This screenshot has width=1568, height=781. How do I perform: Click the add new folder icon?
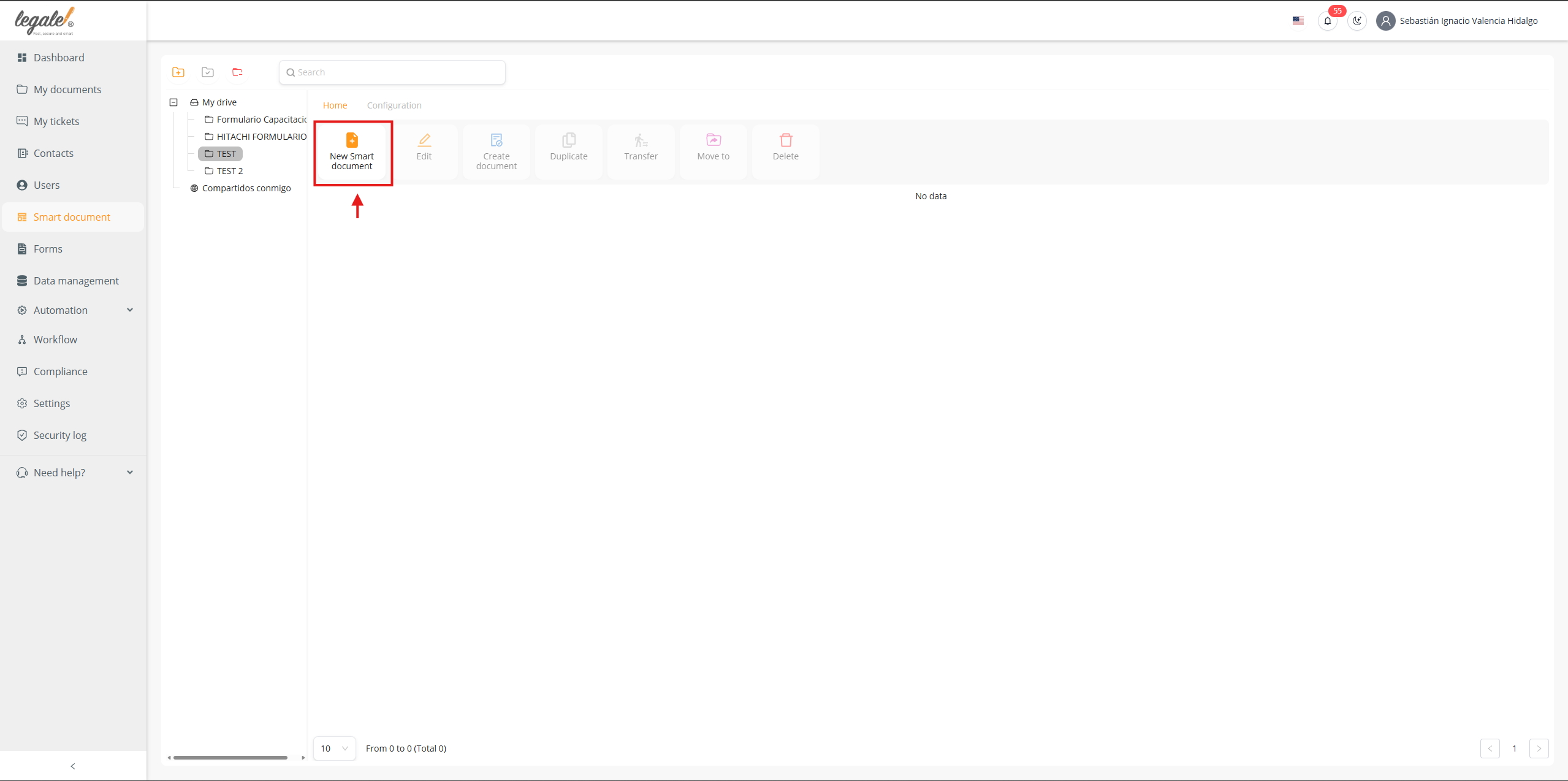tap(178, 72)
